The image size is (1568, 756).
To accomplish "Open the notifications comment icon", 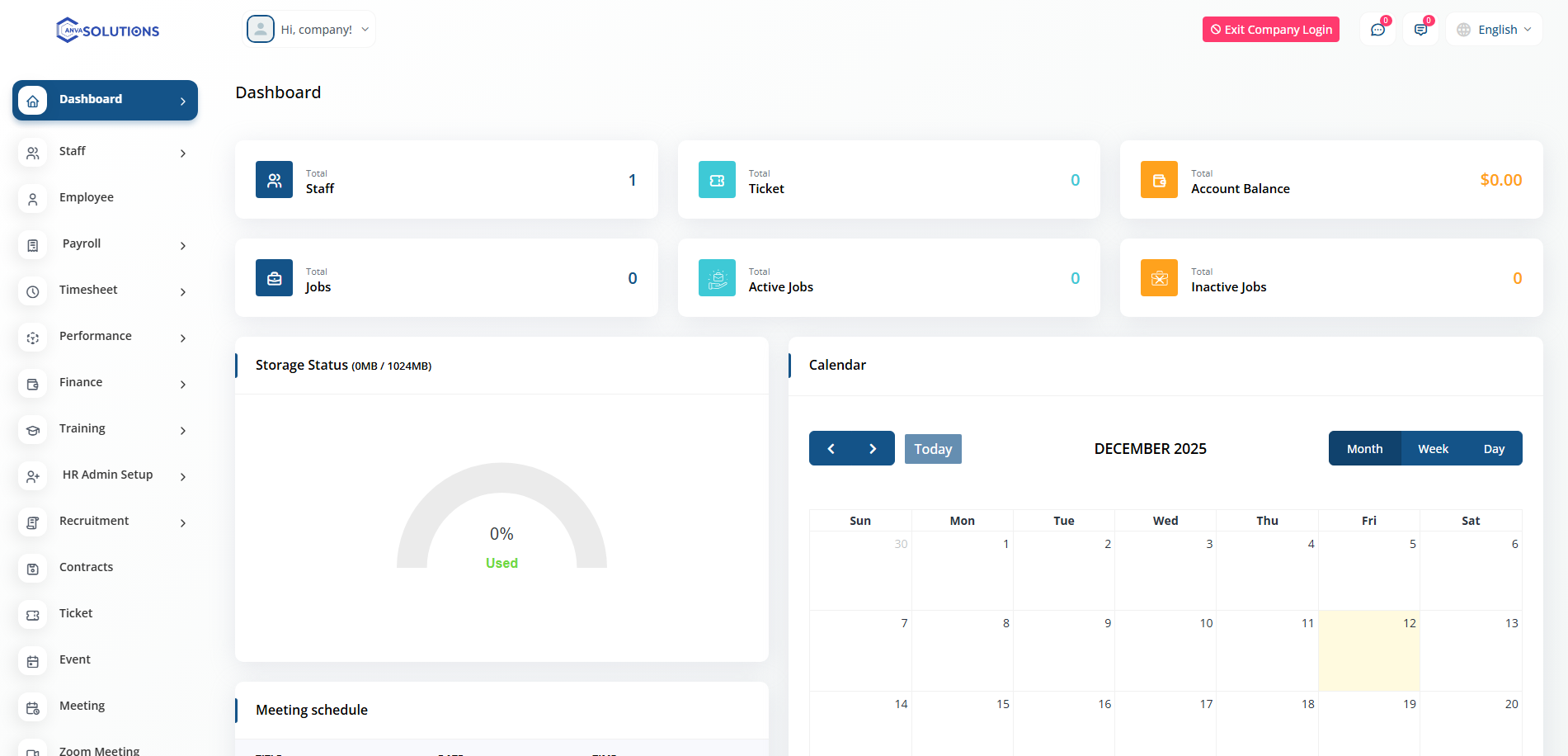I will pyautogui.click(x=1420, y=30).
